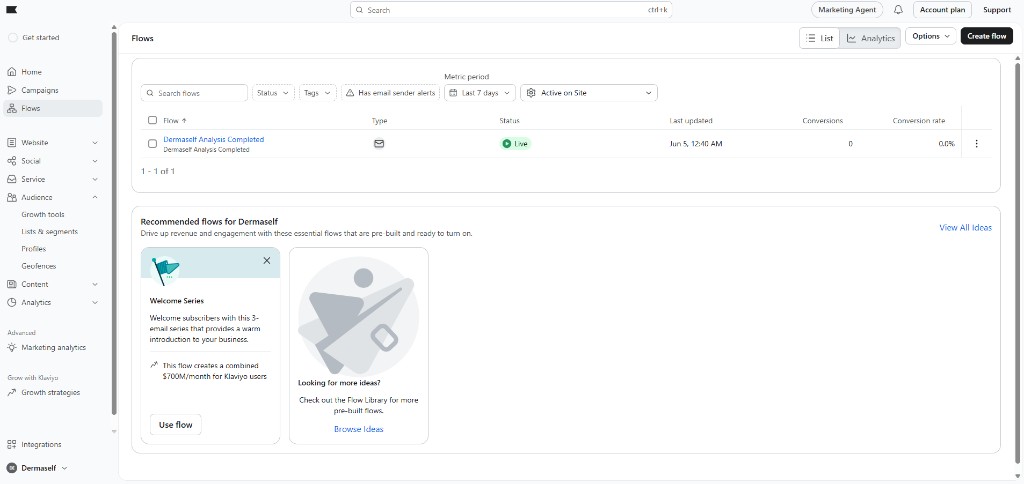This screenshot has width=1024, height=484.
Task: Open the Dermaself account switcher chevron
Action: click(x=64, y=468)
